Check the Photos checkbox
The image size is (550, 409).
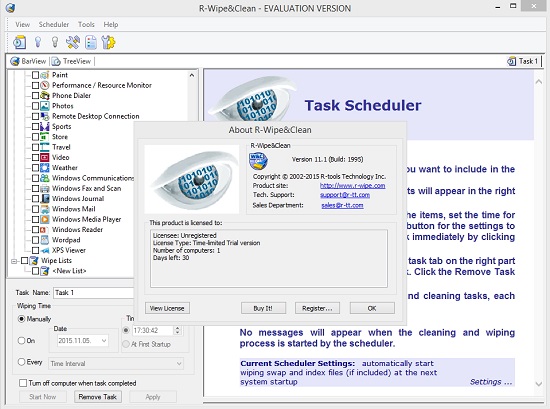(x=35, y=106)
